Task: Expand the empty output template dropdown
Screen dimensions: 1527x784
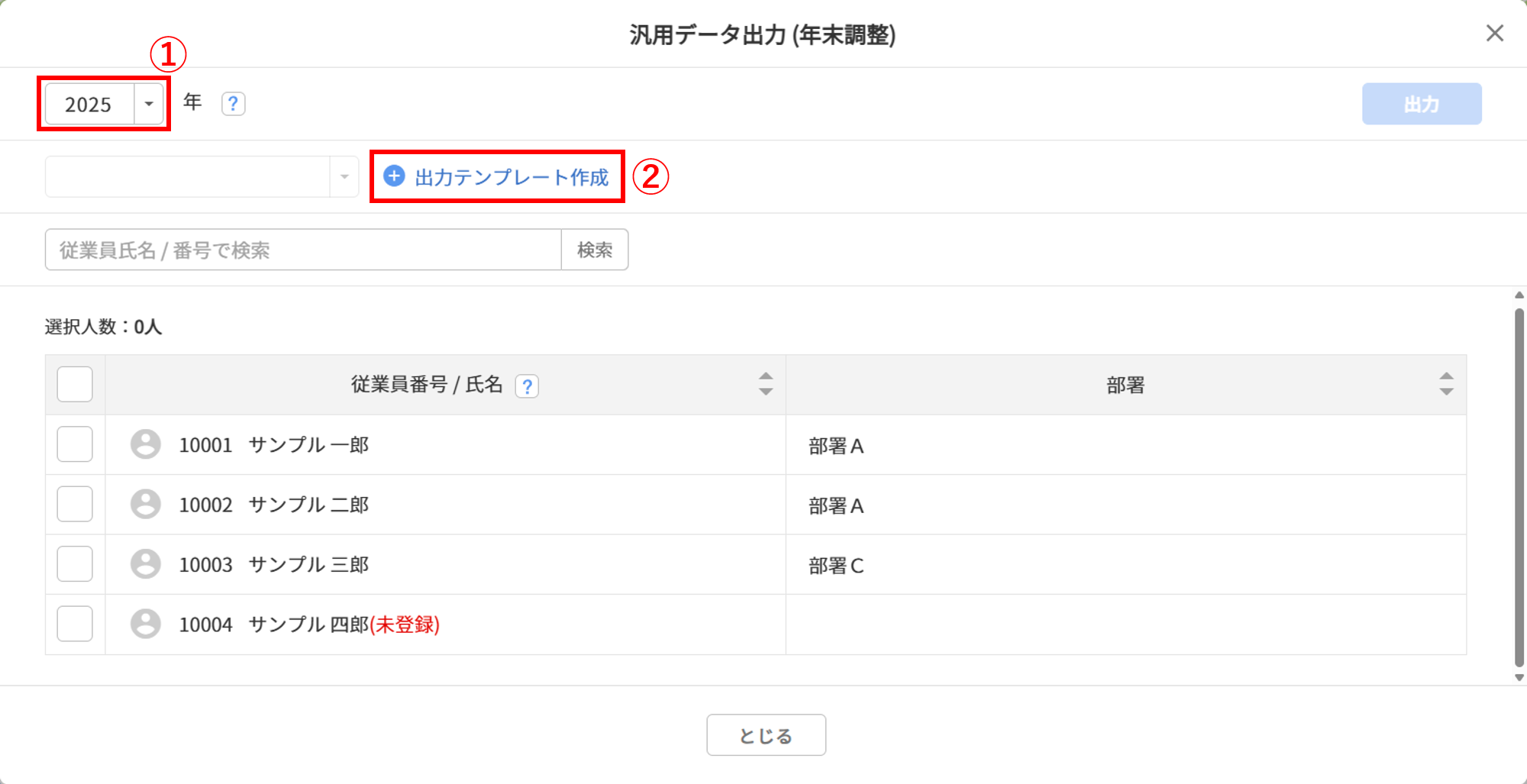Action: tap(202, 177)
